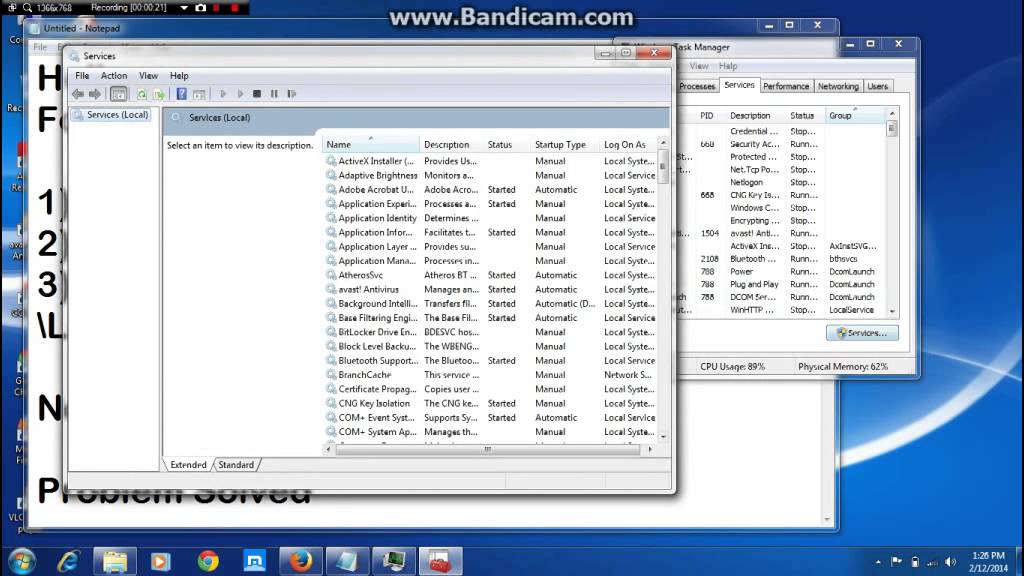This screenshot has height=576, width=1024.
Task: Open the Help toolbar icon in Services
Action: point(182,94)
